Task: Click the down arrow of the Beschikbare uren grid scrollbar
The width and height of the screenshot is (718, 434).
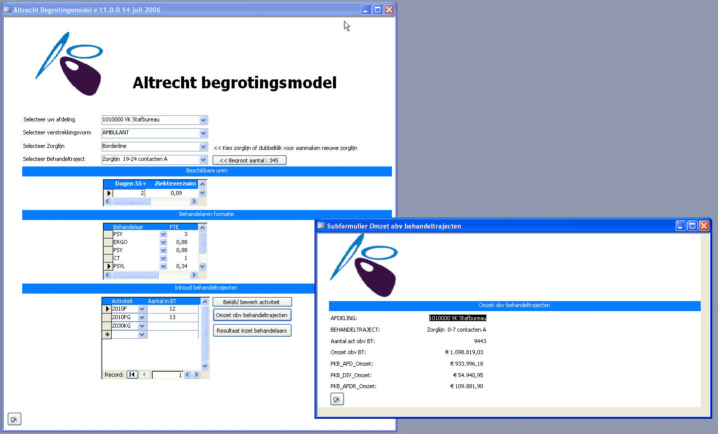Action: coord(202,193)
